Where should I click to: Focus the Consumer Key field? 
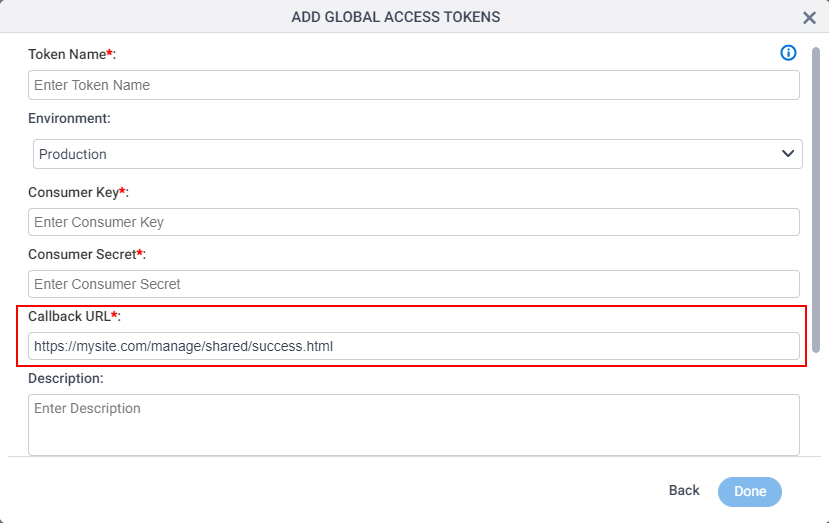[413, 222]
